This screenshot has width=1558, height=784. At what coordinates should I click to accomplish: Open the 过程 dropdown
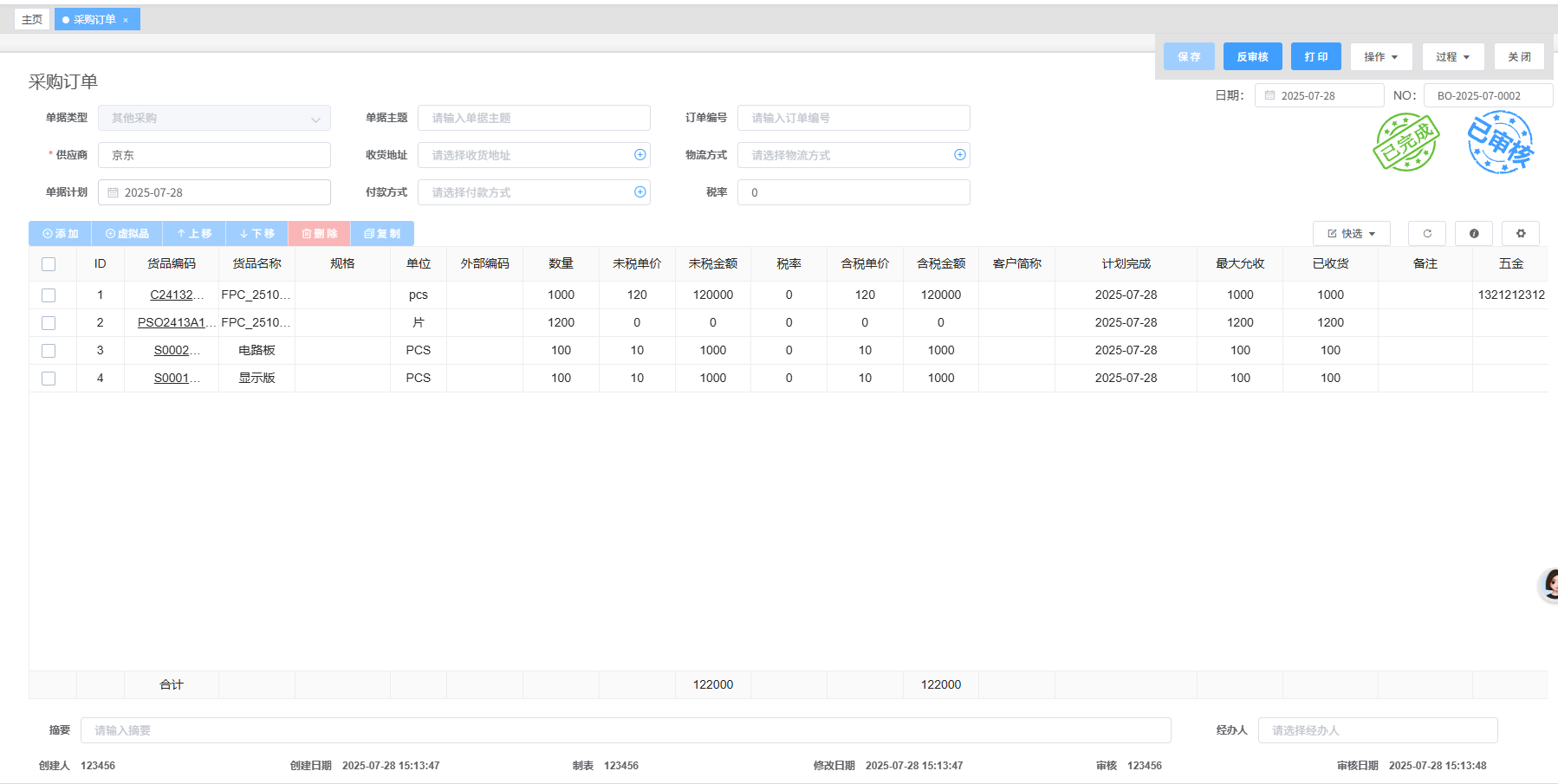tap(1452, 57)
